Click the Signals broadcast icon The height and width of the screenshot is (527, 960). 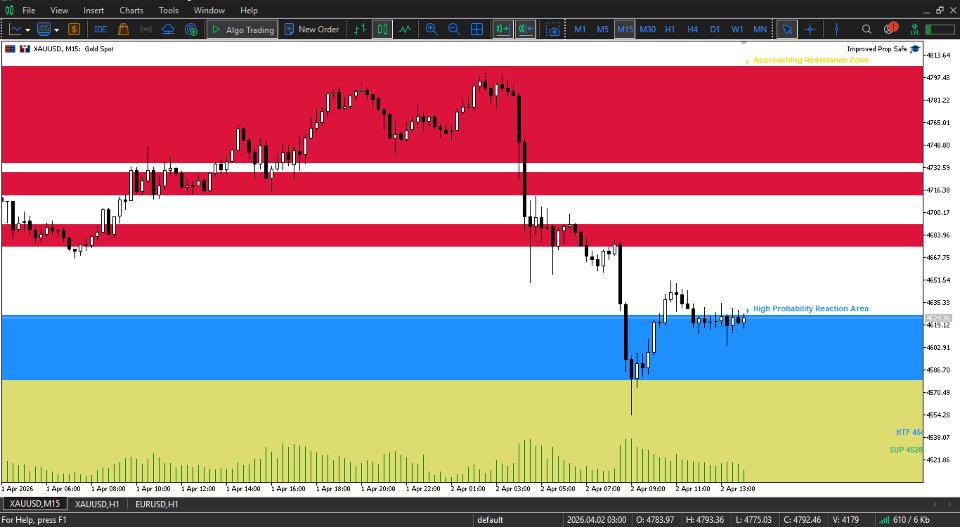[146, 29]
